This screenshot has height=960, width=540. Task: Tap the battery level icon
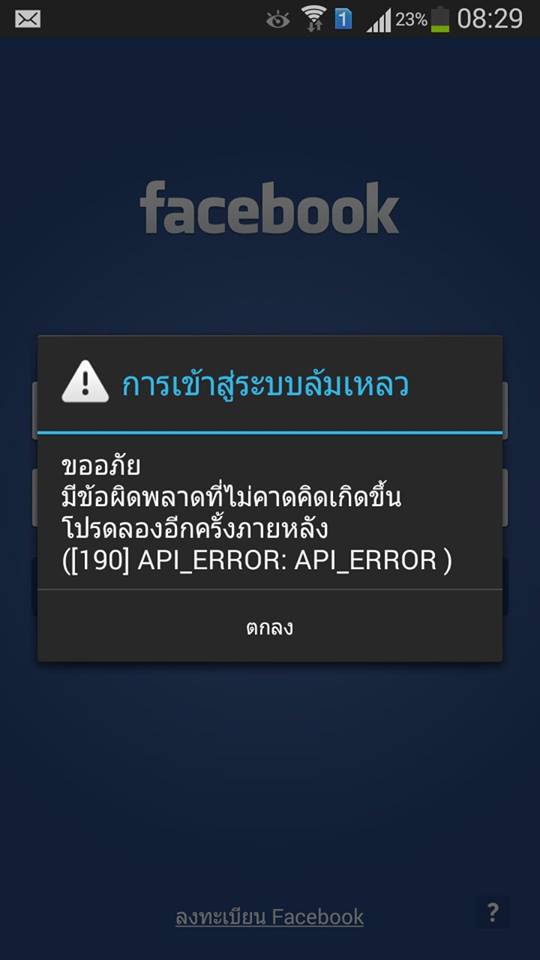pos(440,19)
